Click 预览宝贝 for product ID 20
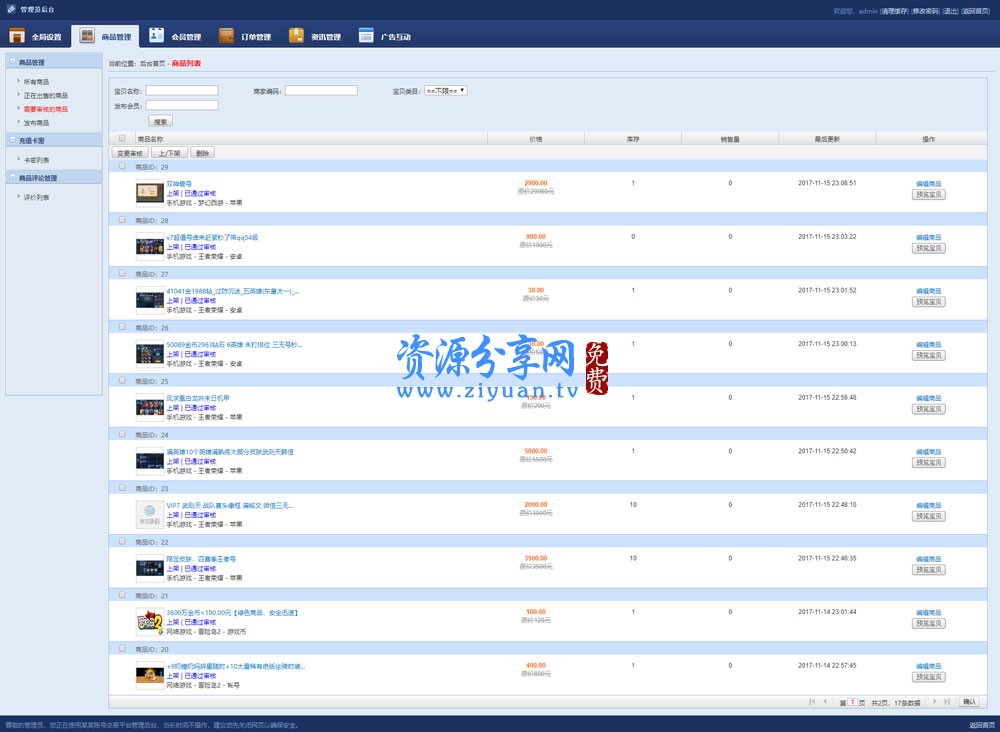Image resolution: width=1000 pixels, height=732 pixels. 929,677
